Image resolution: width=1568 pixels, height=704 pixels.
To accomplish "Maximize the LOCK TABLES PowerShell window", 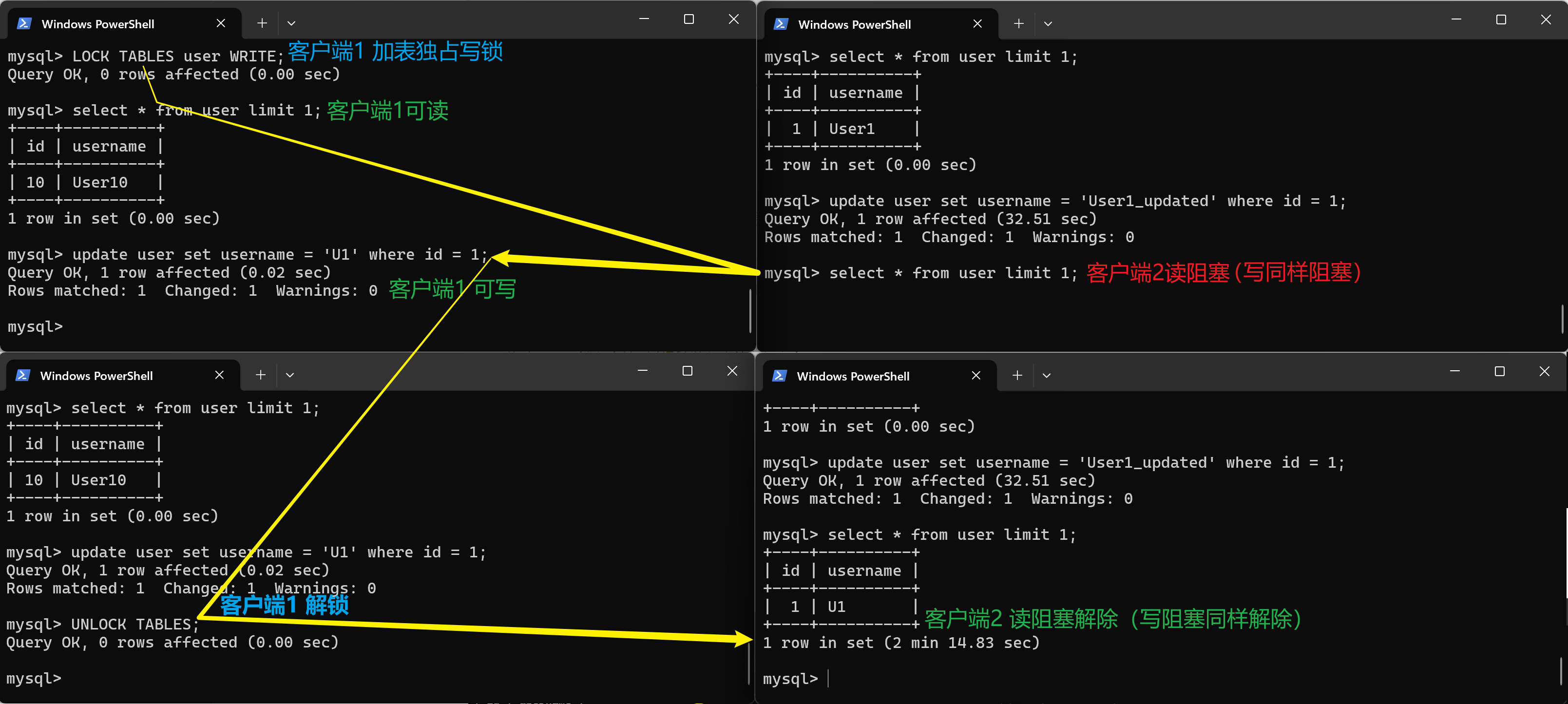I will 688,19.
